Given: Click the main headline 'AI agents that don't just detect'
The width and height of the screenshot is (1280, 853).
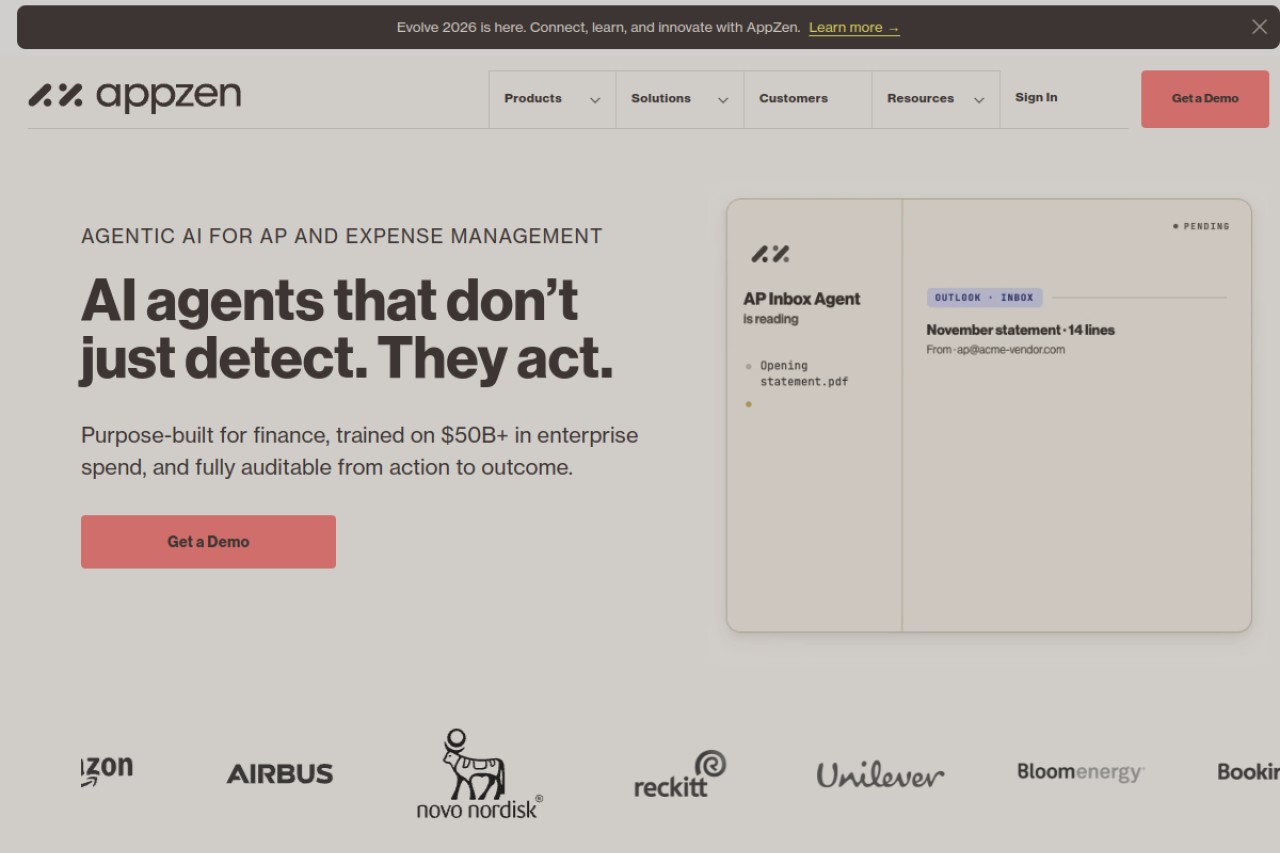Looking at the screenshot, I should click(346, 329).
